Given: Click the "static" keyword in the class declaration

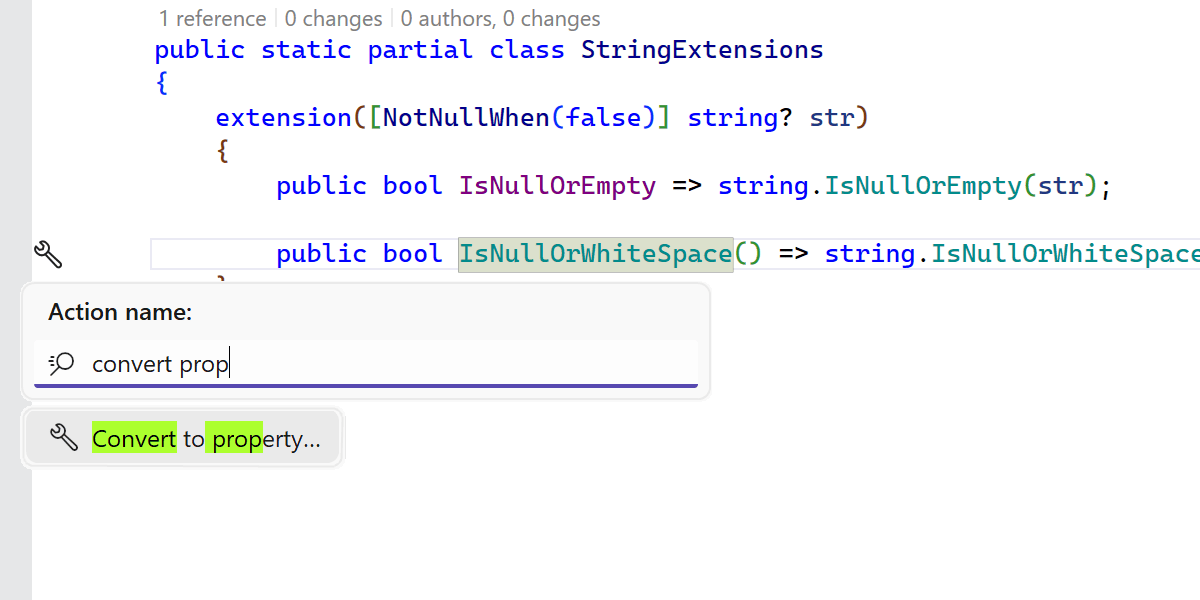Looking at the screenshot, I should tap(307, 50).
